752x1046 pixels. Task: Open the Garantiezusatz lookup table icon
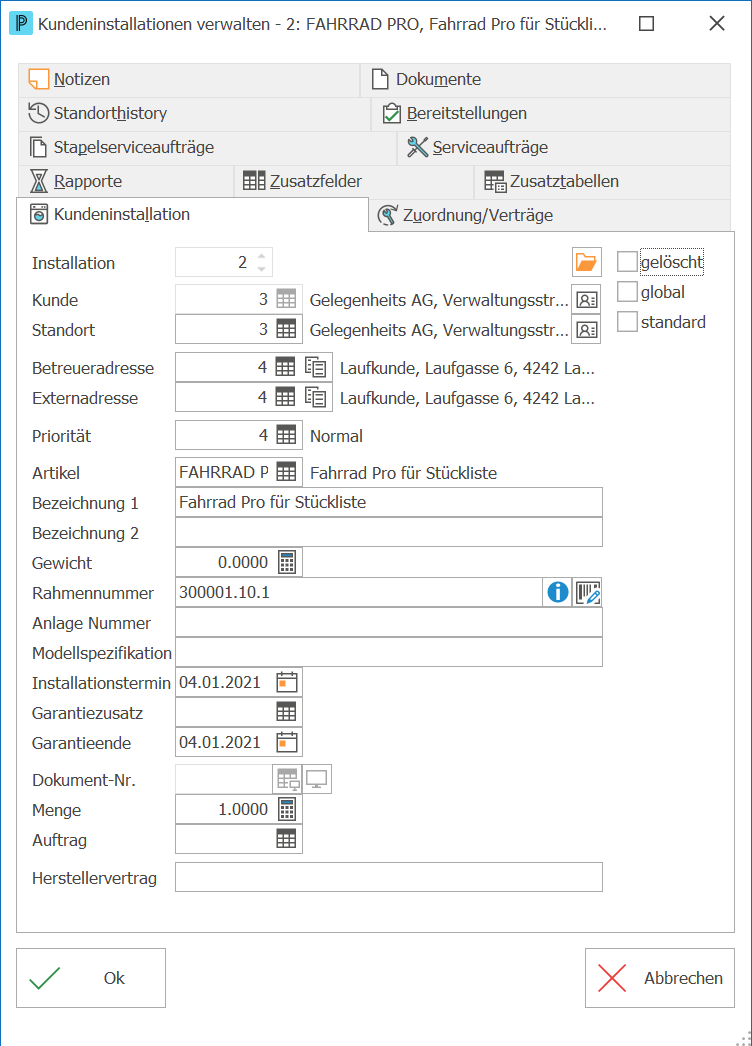click(x=286, y=712)
